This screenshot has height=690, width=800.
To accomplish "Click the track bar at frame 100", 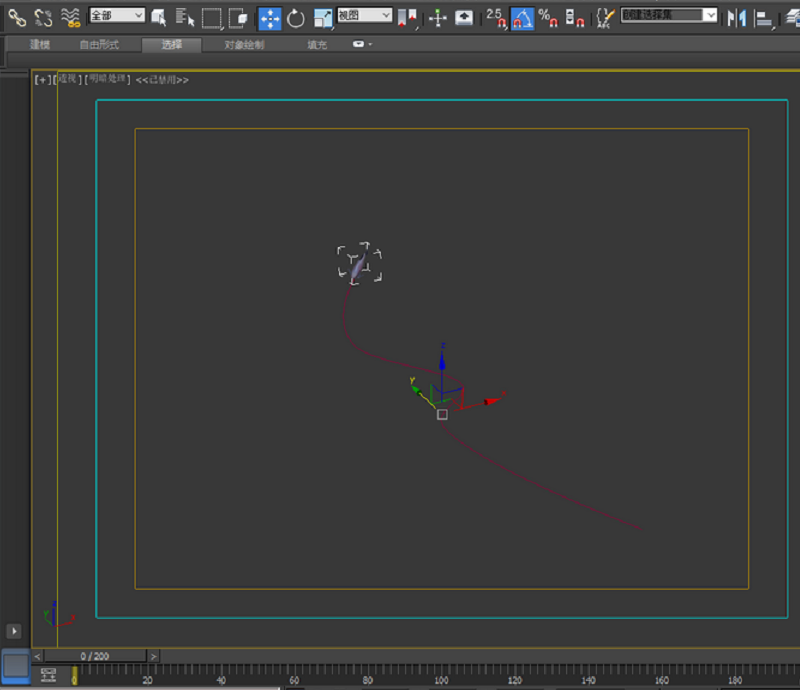I will point(441,675).
